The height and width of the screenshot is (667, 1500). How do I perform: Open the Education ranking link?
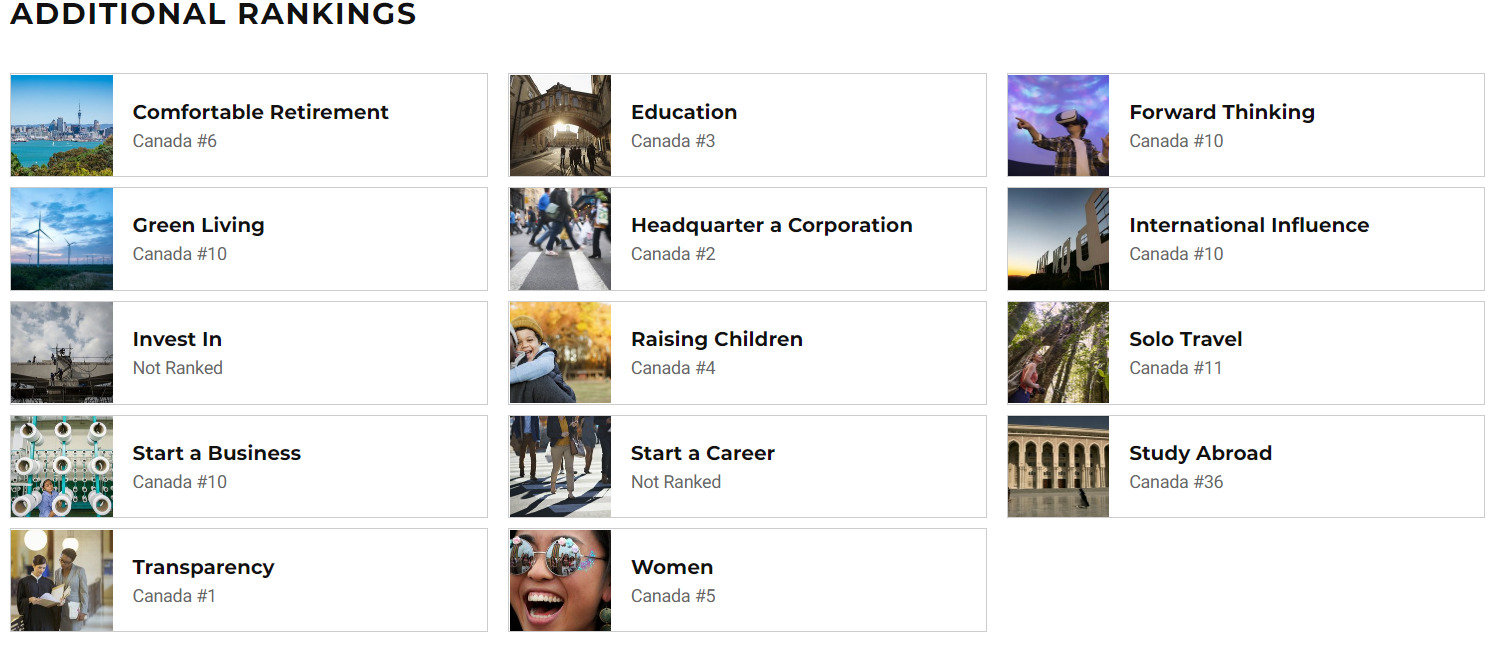click(x=683, y=112)
